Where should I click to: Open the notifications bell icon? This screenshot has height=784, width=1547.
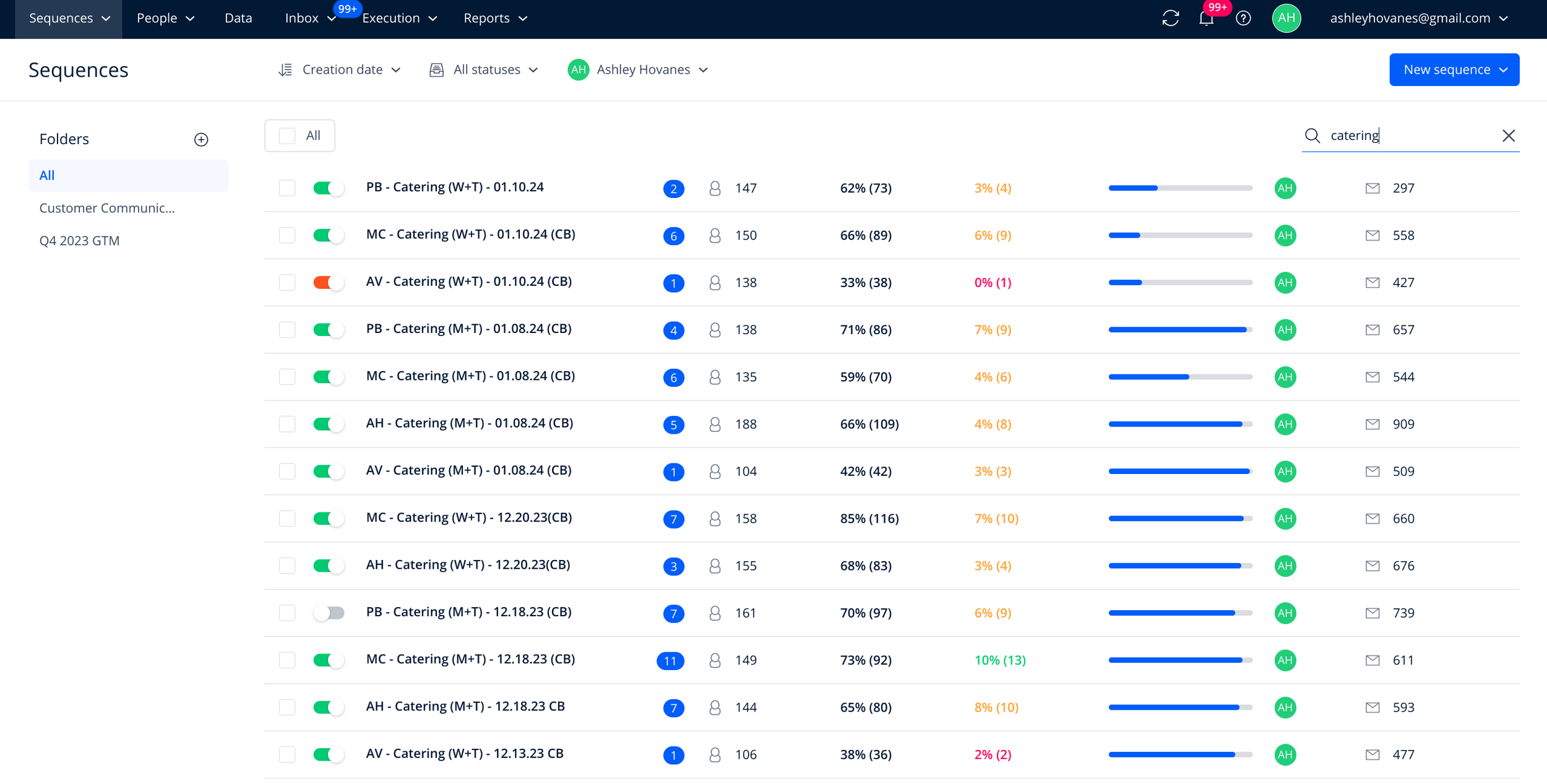[1206, 19]
